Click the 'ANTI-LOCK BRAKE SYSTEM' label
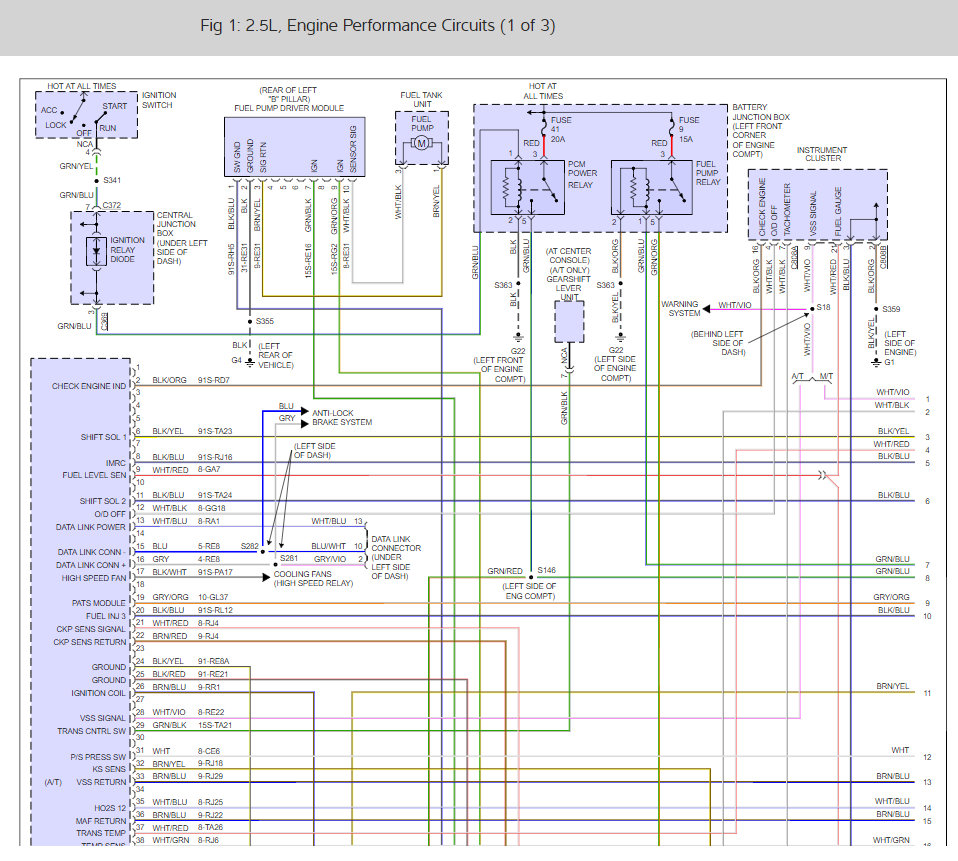 (342, 417)
